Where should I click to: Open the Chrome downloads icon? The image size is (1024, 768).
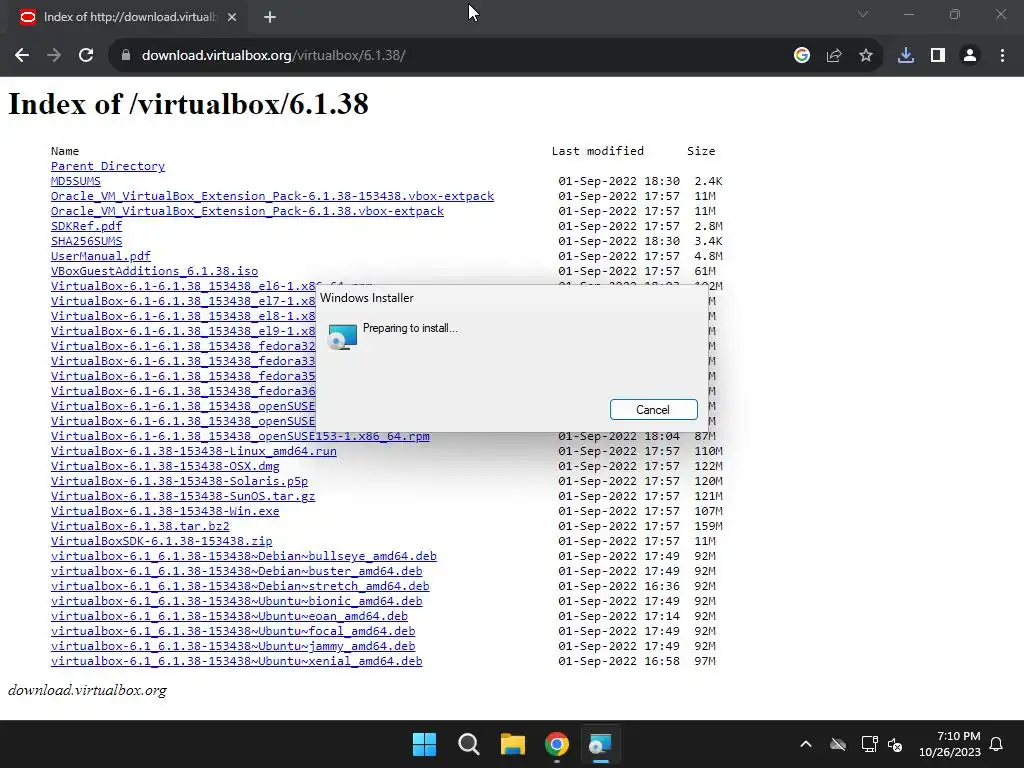906,56
